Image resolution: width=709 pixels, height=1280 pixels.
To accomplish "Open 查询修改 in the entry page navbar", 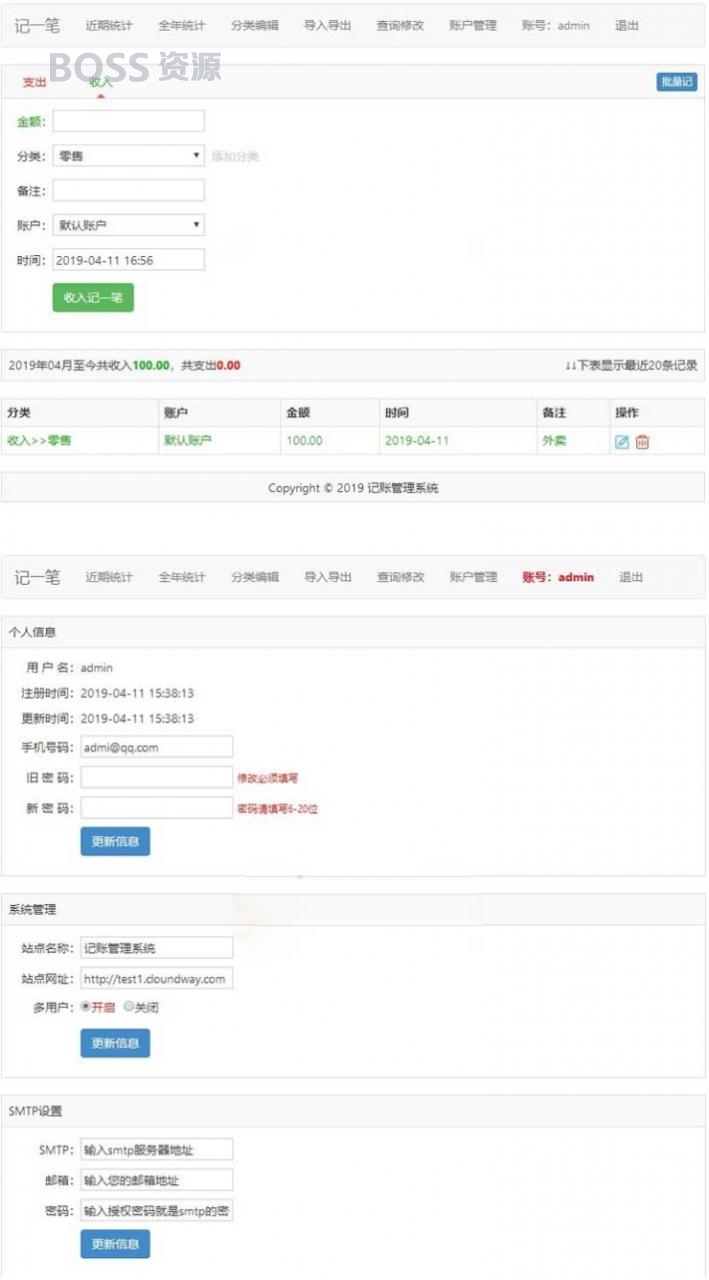I will coord(400,25).
